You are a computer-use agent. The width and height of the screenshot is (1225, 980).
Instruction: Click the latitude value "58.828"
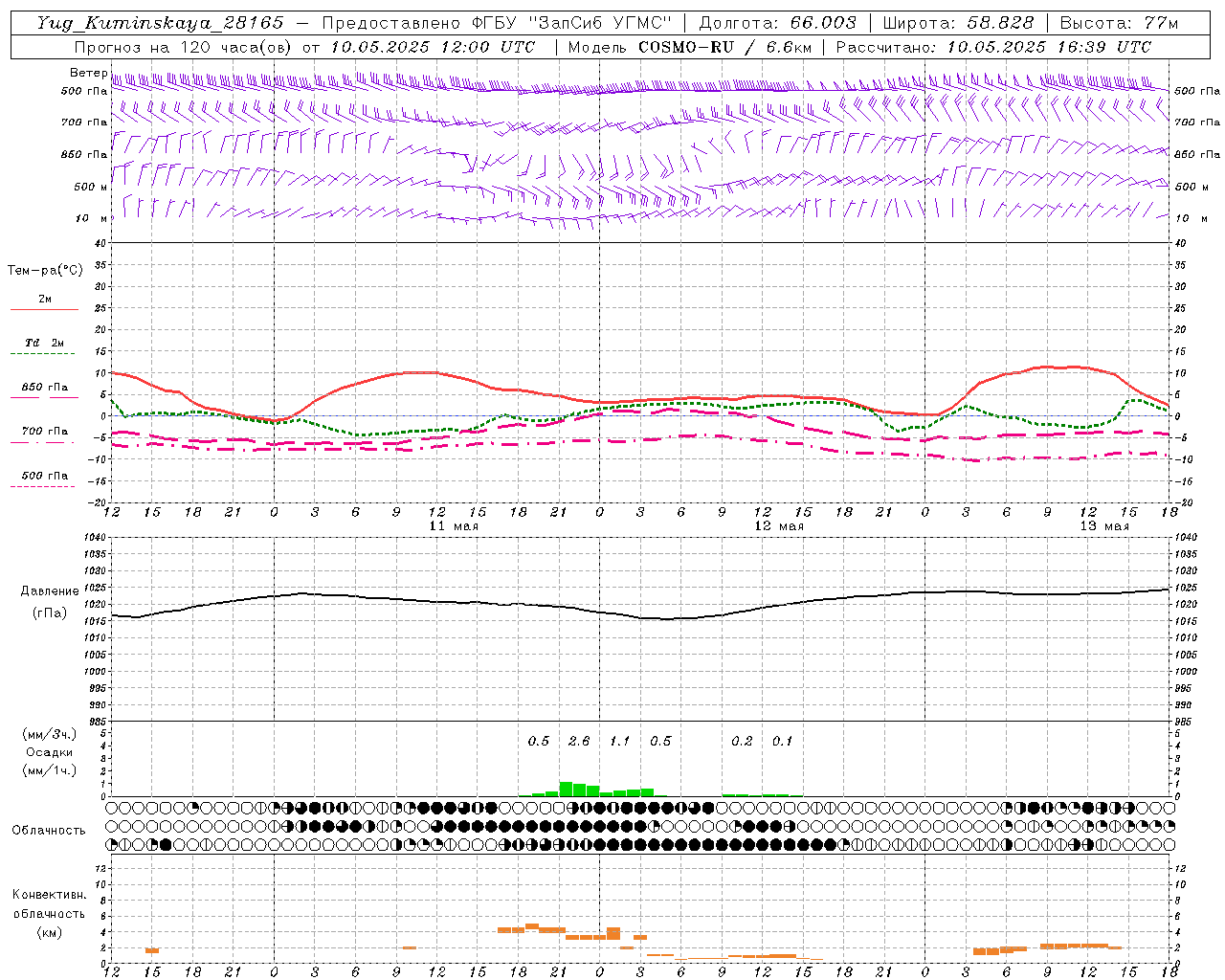click(x=1001, y=23)
